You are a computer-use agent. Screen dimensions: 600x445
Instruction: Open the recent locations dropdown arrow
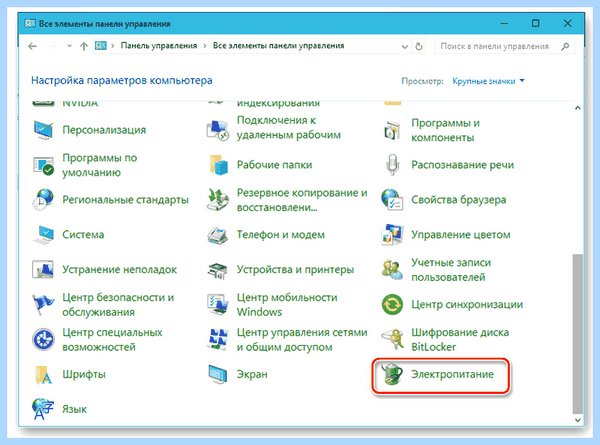[x=69, y=46]
